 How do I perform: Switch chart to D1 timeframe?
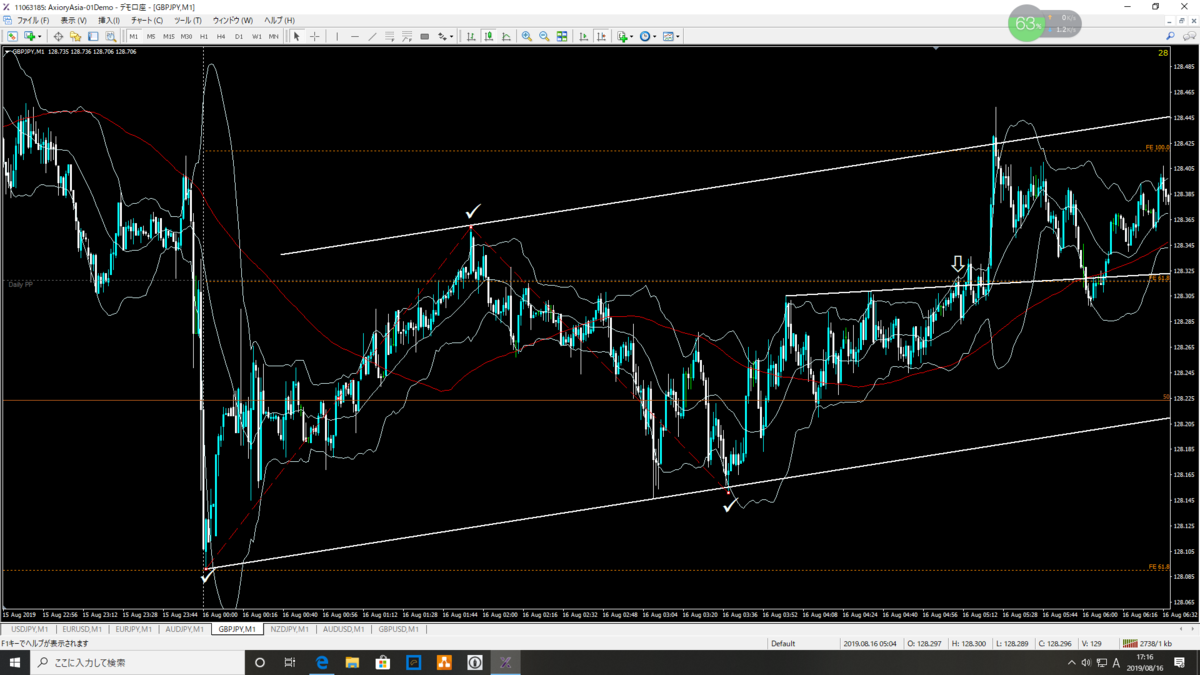pyautogui.click(x=239, y=36)
